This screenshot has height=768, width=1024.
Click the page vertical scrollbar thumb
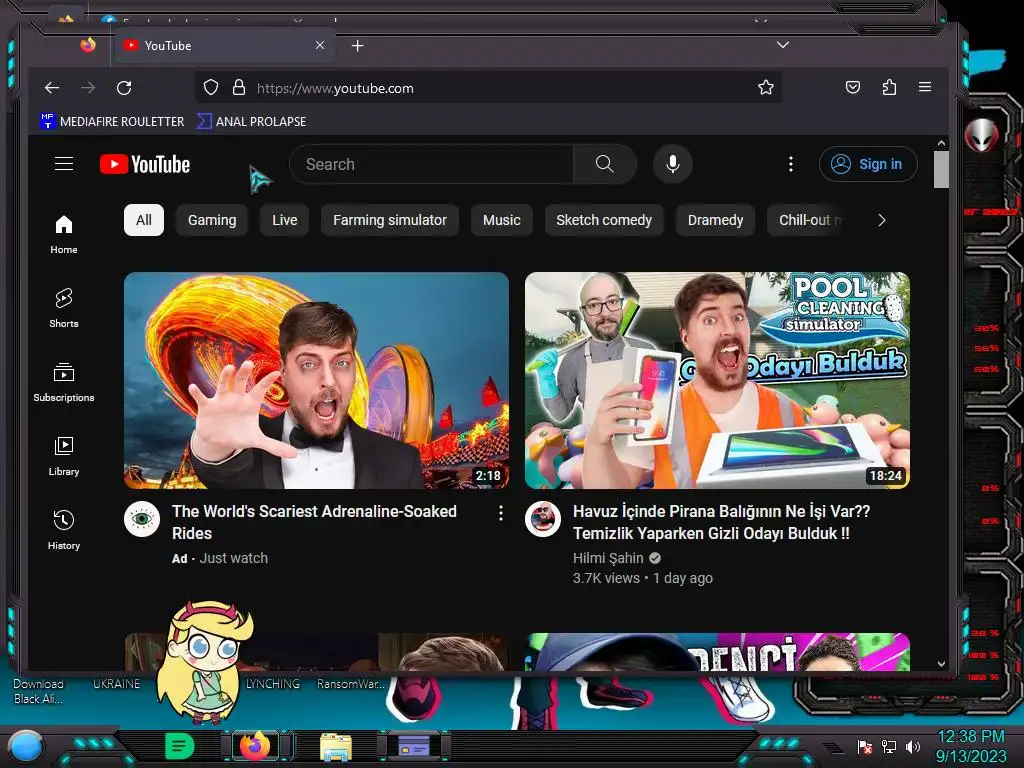click(x=940, y=170)
